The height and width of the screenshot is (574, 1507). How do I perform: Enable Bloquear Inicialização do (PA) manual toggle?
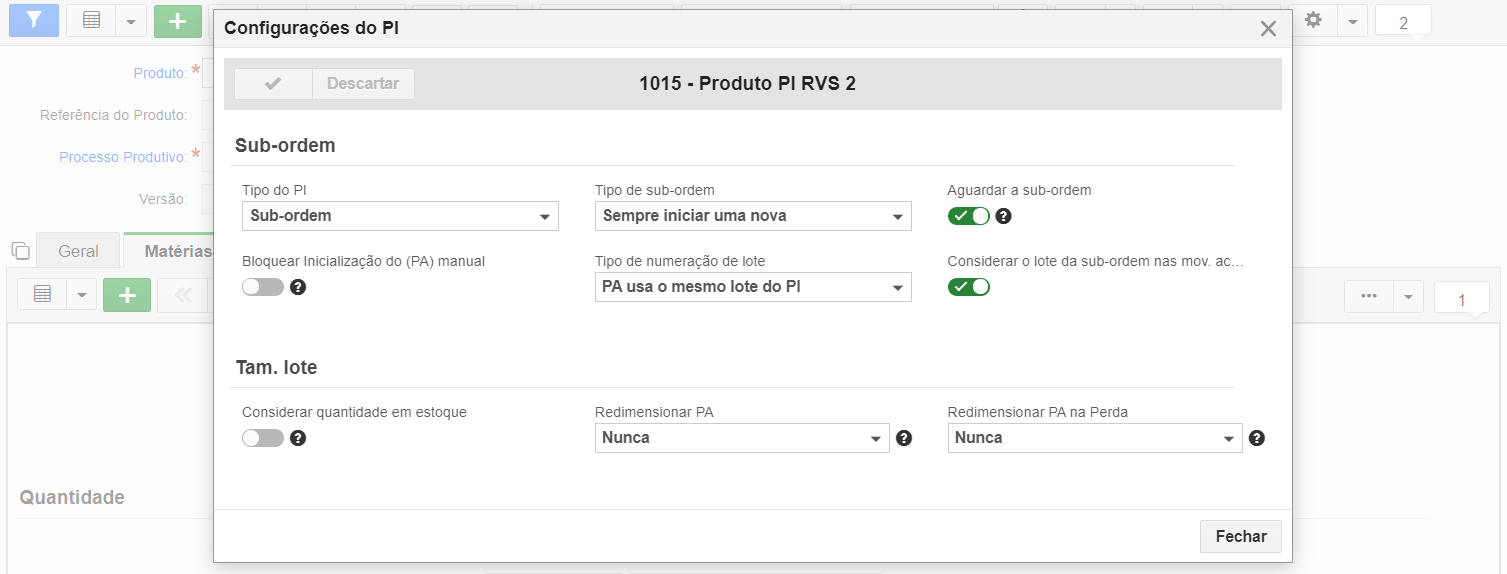coord(263,287)
